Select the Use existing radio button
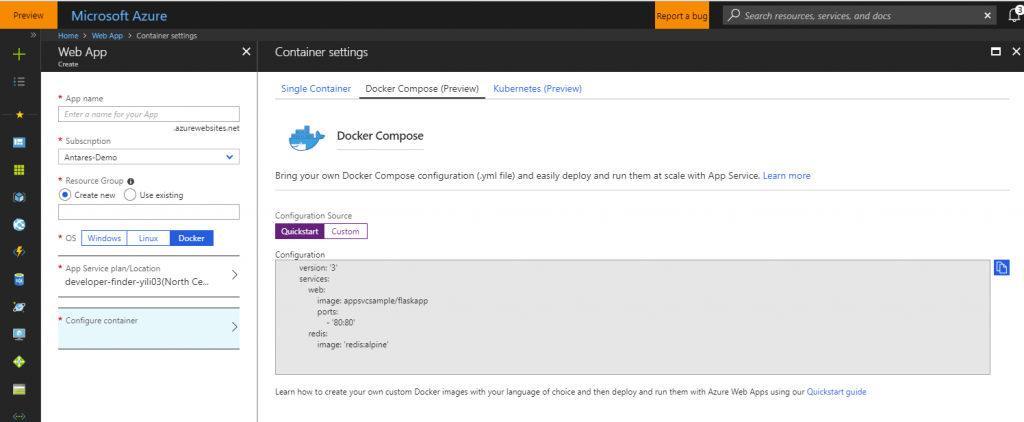This screenshot has height=422, width=1024. point(130,195)
